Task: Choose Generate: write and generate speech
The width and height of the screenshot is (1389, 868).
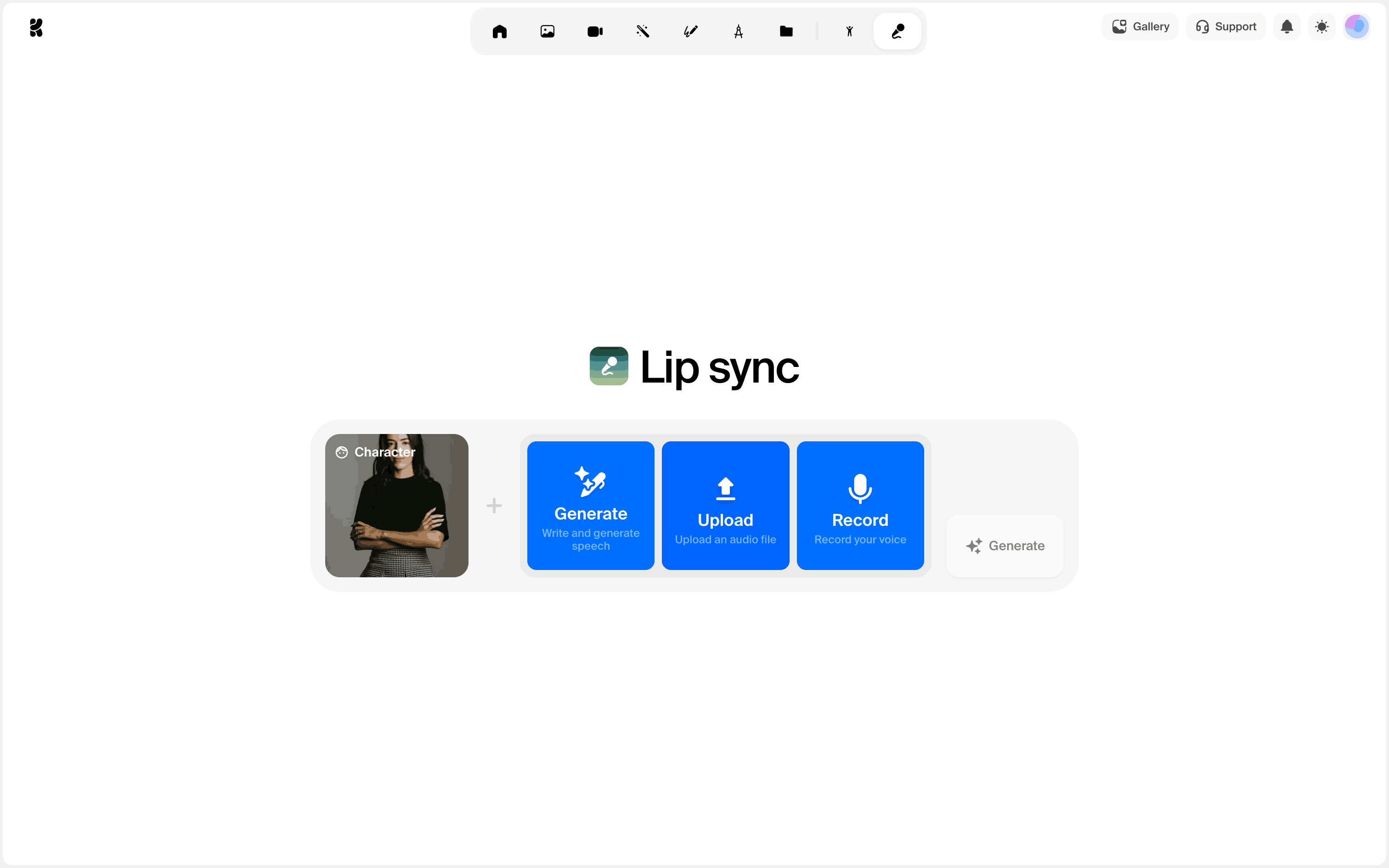Action: click(591, 506)
